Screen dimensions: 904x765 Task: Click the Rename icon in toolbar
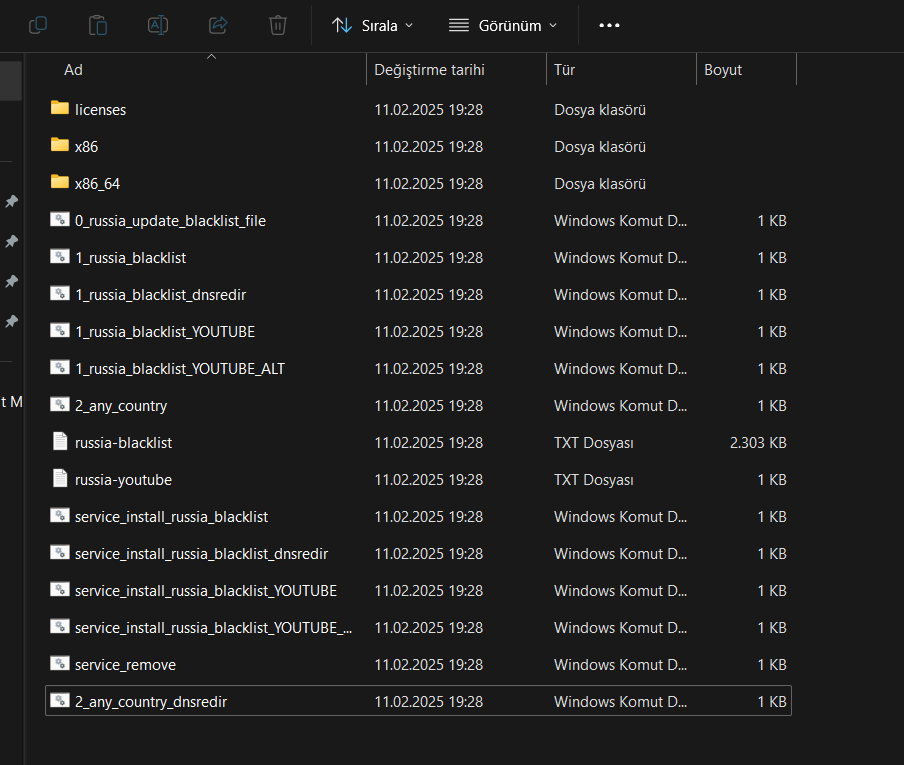pyautogui.click(x=158, y=25)
